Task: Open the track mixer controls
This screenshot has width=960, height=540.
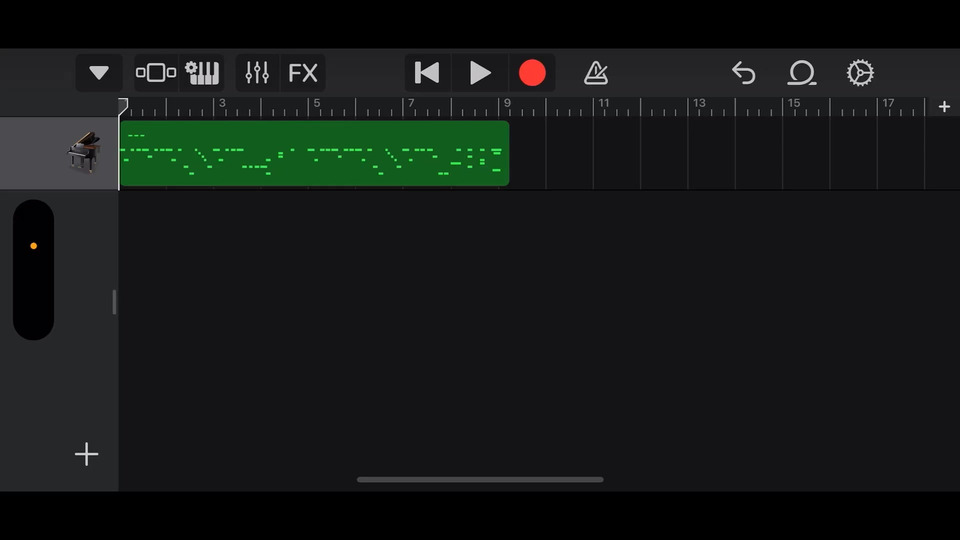Action: coord(257,73)
